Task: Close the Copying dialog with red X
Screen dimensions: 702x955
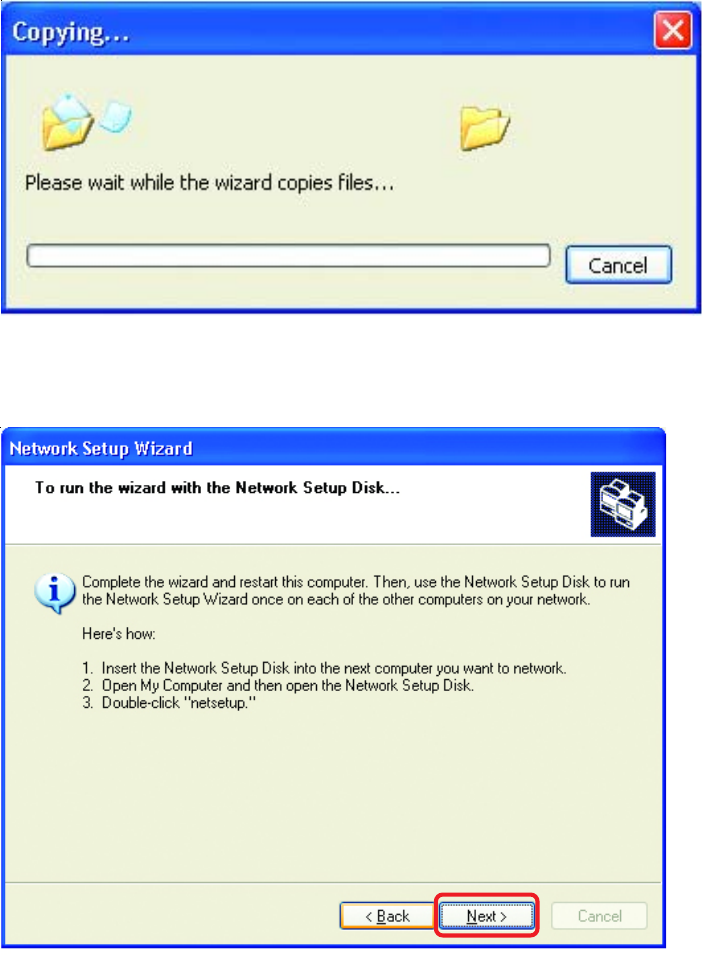Action: click(x=673, y=30)
